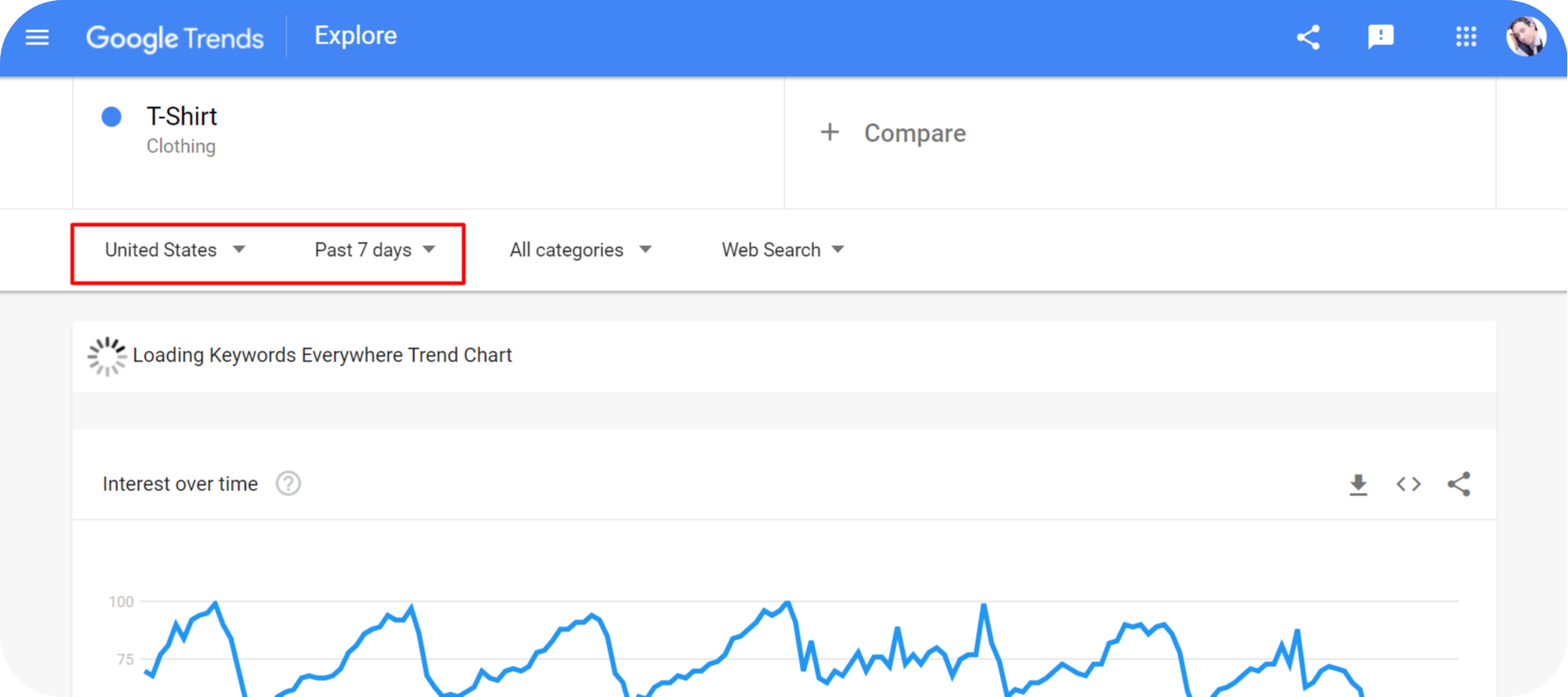Download the Interest over time data as CSV
Image resolution: width=1568 pixels, height=697 pixels.
click(x=1358, y=484)
